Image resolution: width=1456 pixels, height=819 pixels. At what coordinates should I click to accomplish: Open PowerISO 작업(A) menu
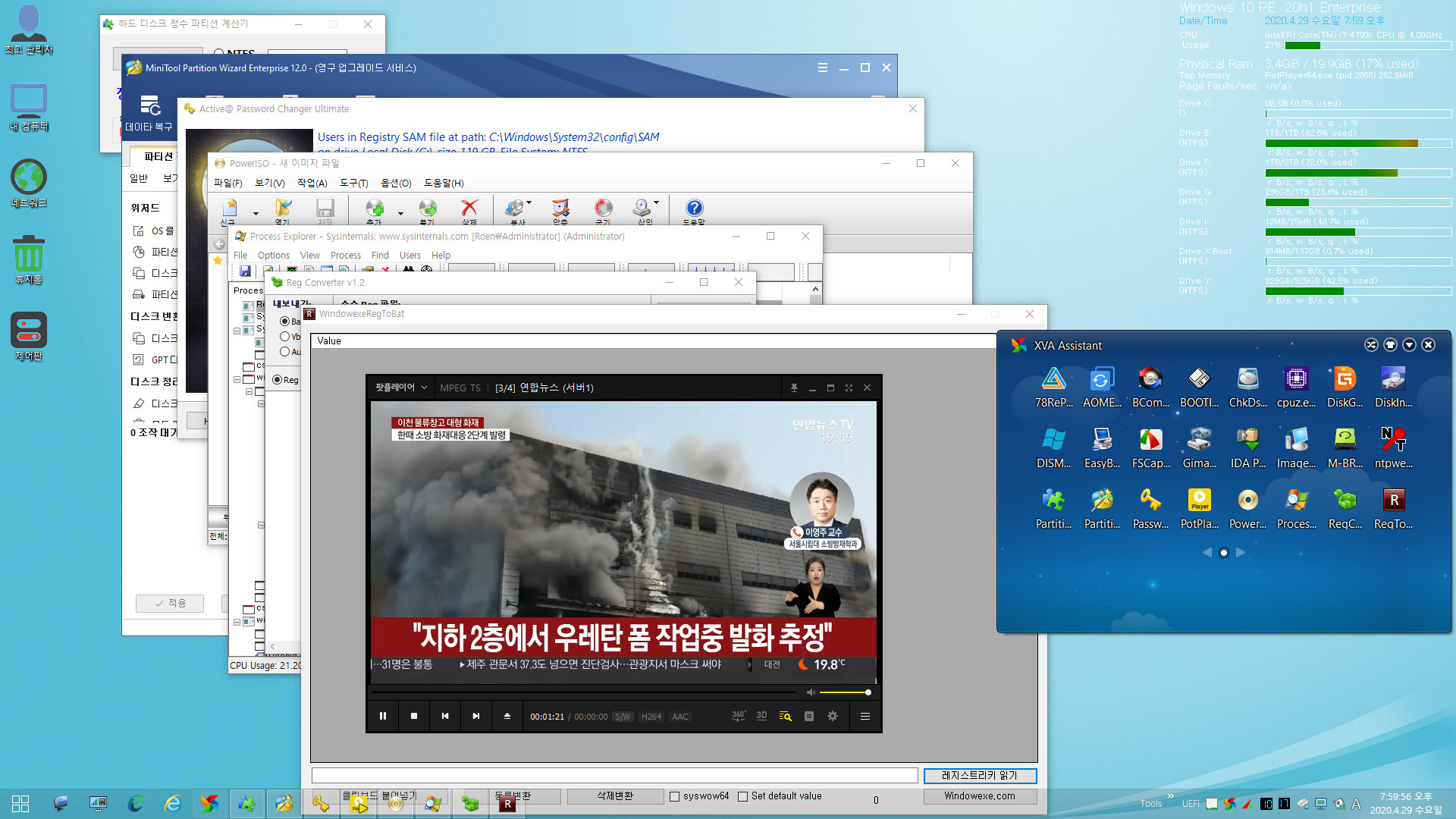312,183
